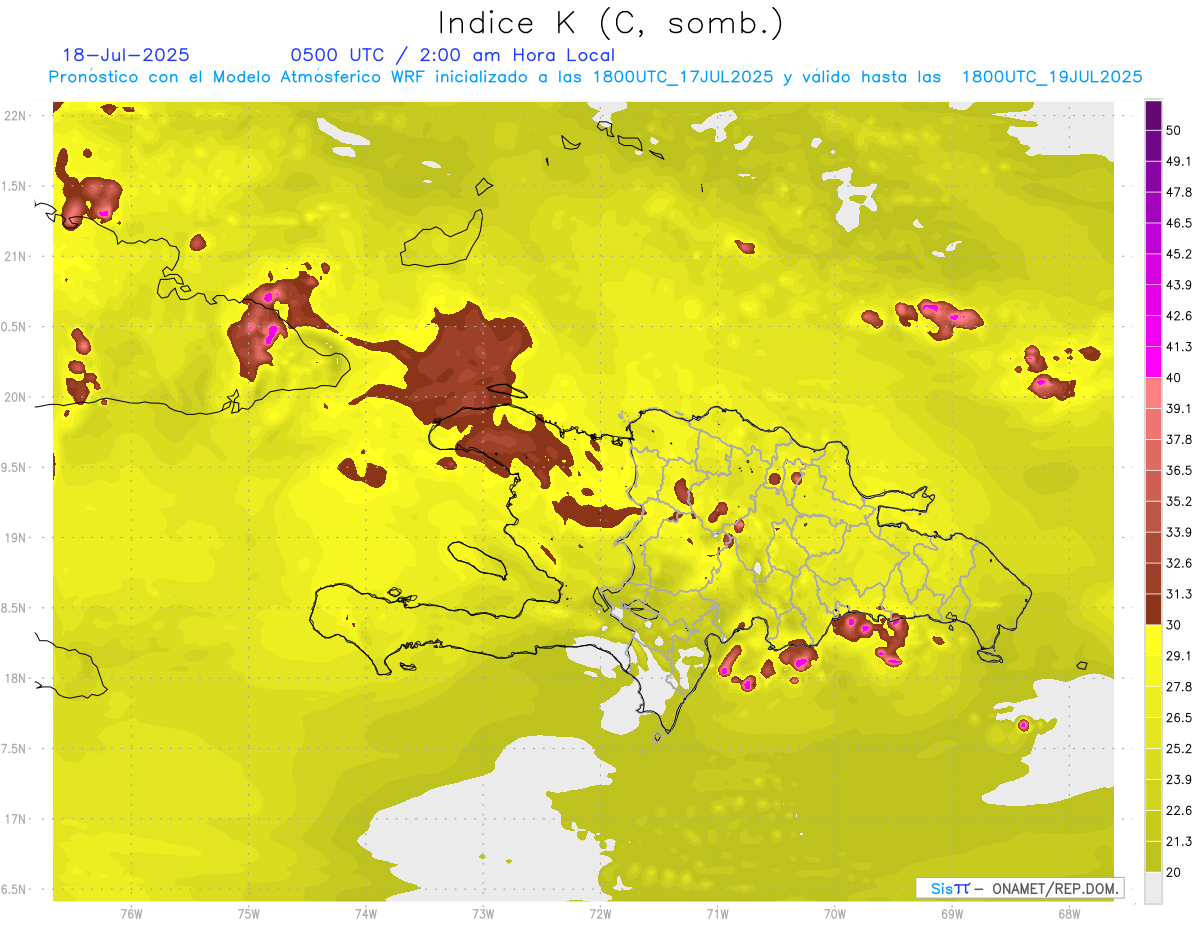The width and height of the screenshot is (1200, 927).
Task: Click the '27.8' color bar value
Action: click(1178, 687)
